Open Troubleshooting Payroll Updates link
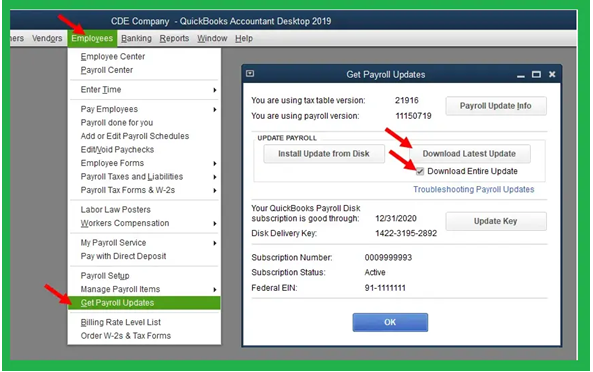The width and height of the screenshot is (593, 372). (473, 189)
